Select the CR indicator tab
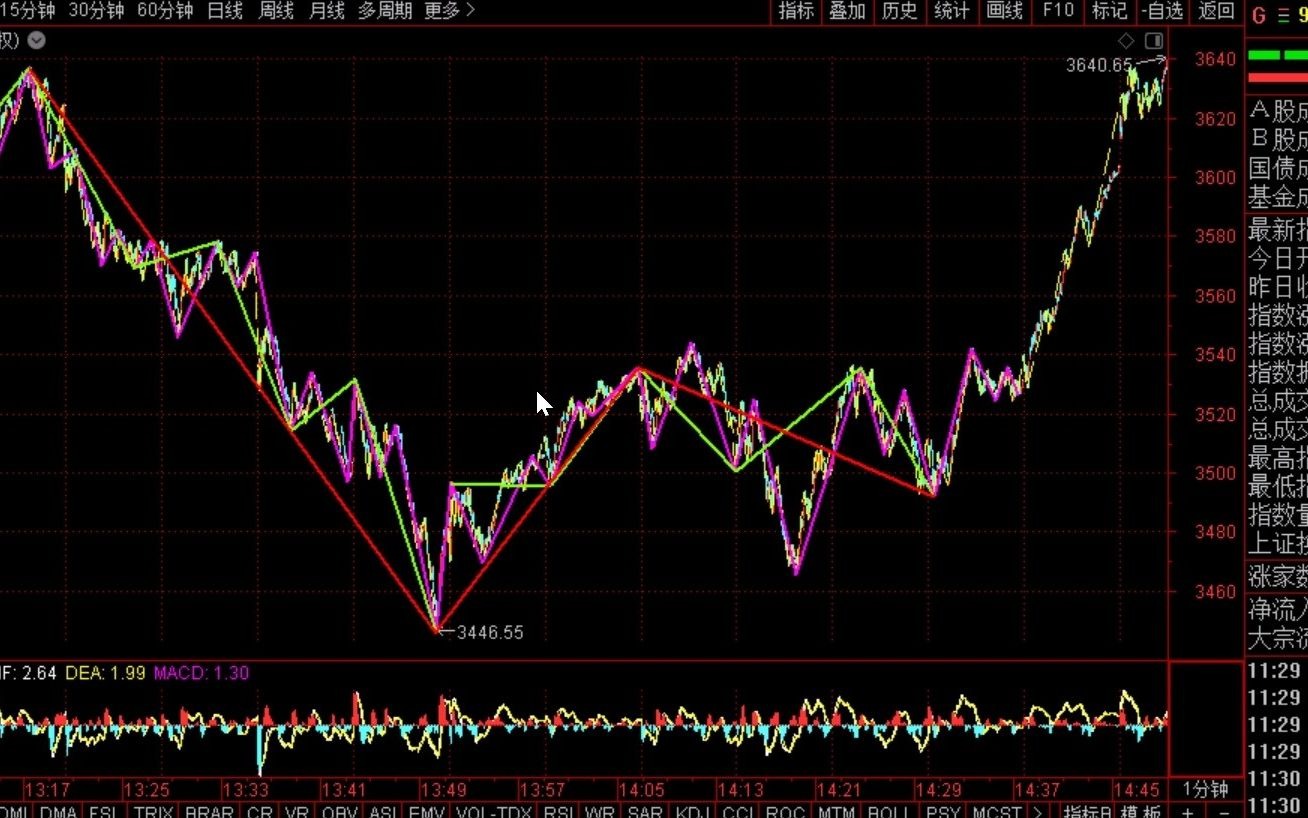 pyautogui.click(x=259, y=811)
